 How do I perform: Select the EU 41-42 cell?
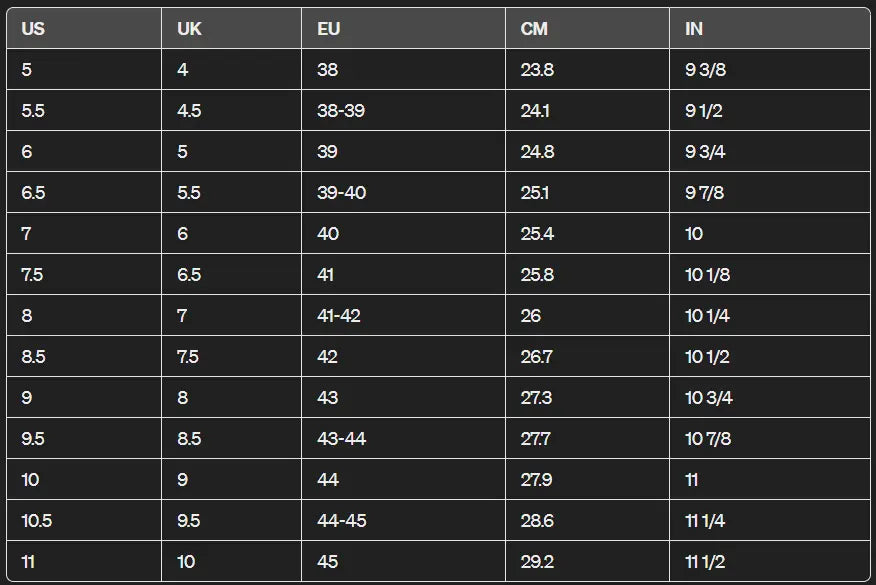click(x=339, y=316)
